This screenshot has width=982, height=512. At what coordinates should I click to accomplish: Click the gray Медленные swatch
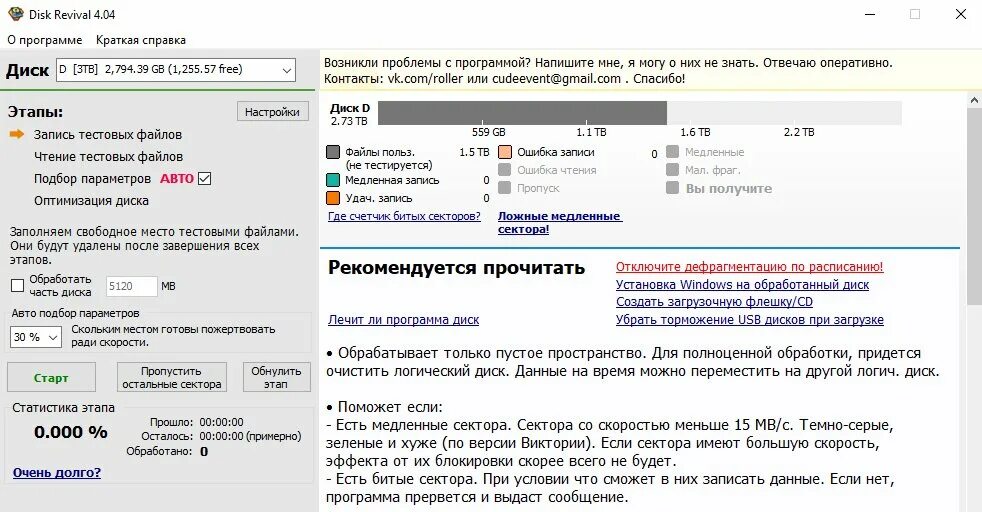click(673, 151)
